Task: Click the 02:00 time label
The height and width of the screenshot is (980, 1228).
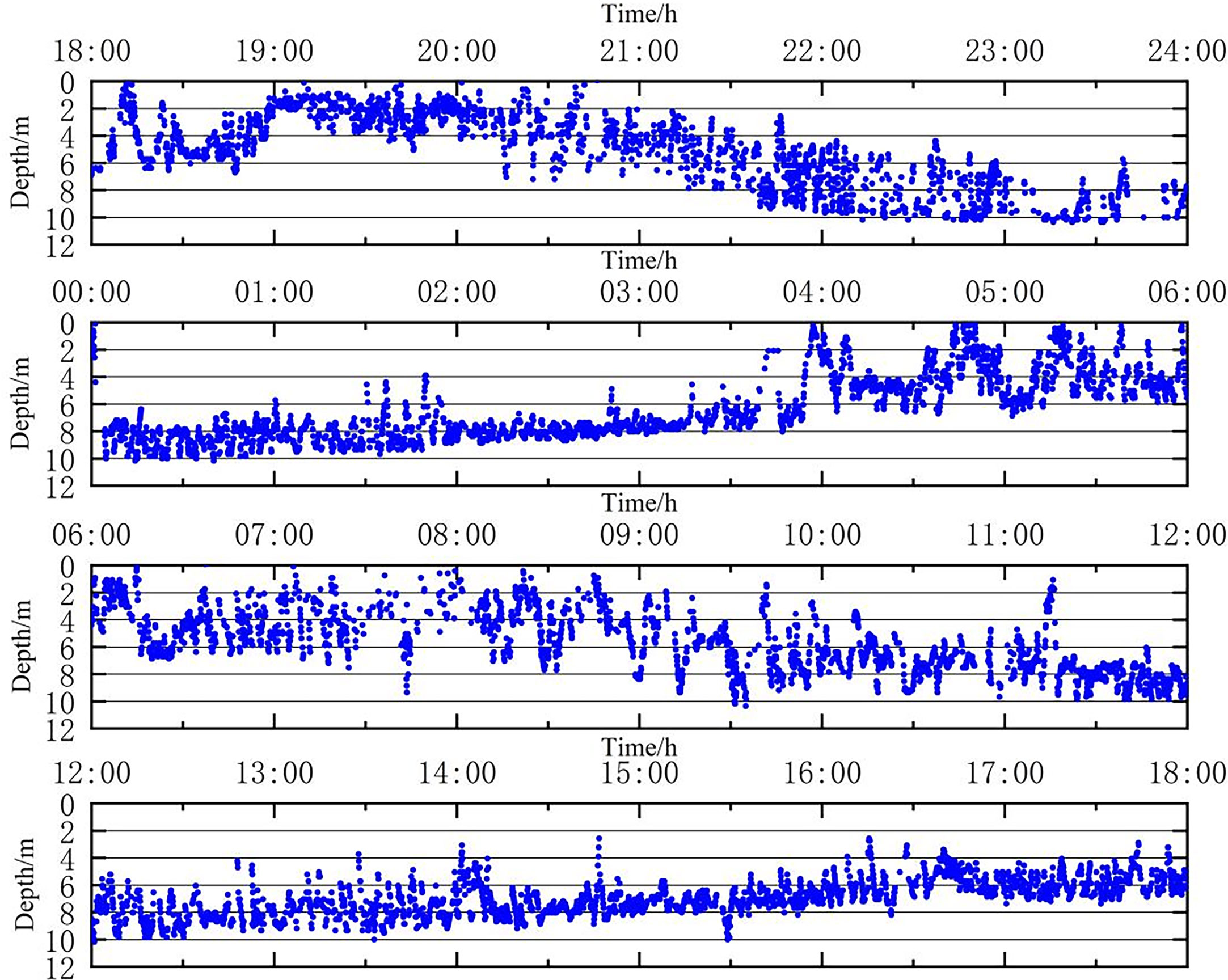Action: coord(457,292)
